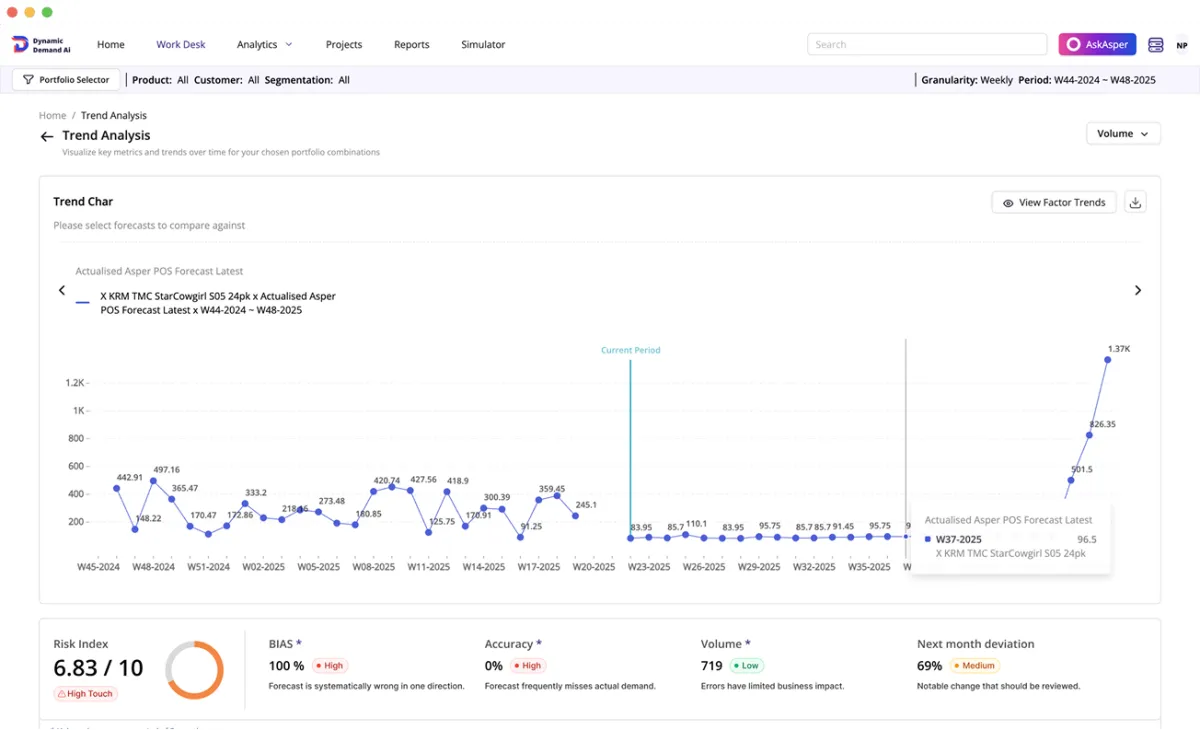
Task: Click the macOS green maximize dot
Action: pyautogui.click(x=47, y=12)
